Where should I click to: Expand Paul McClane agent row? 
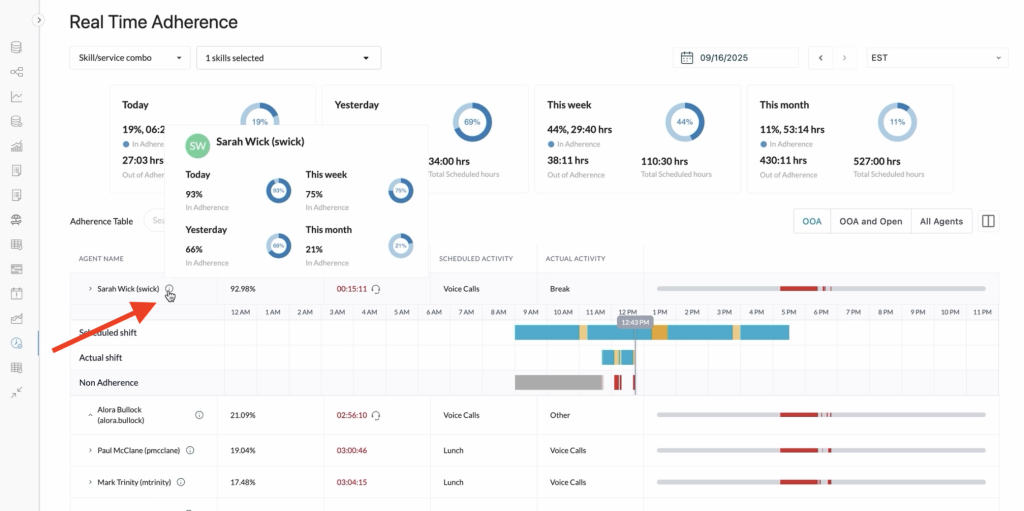90,450
